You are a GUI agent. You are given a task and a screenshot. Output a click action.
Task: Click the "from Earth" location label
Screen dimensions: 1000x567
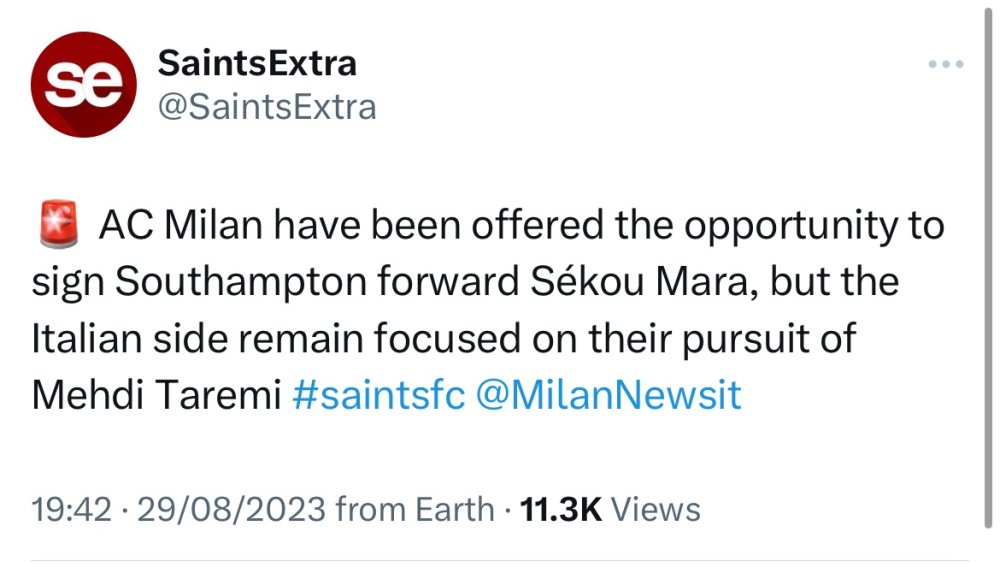(x=415, y=509)
